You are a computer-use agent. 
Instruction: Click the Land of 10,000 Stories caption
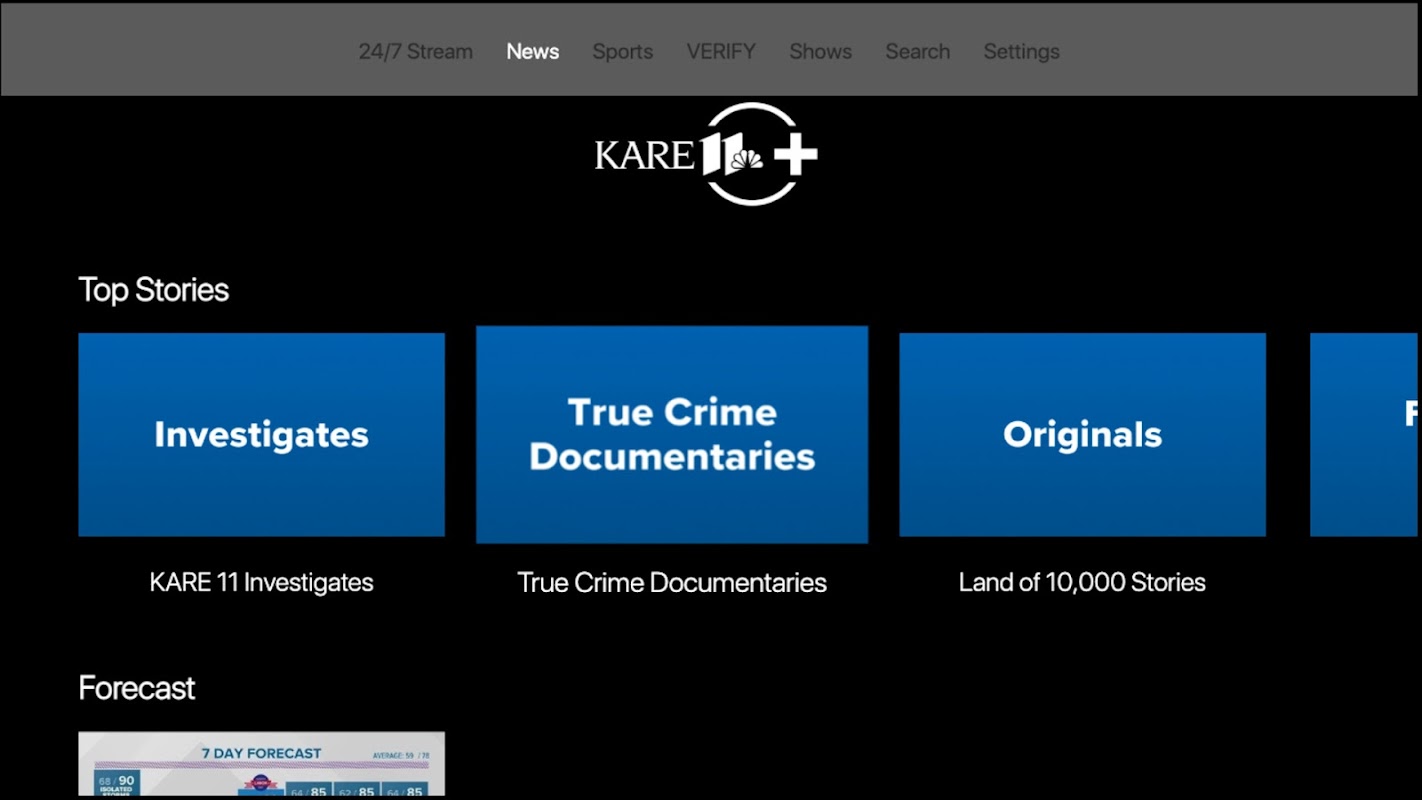pyautogui.click(x=1082, y=582)
